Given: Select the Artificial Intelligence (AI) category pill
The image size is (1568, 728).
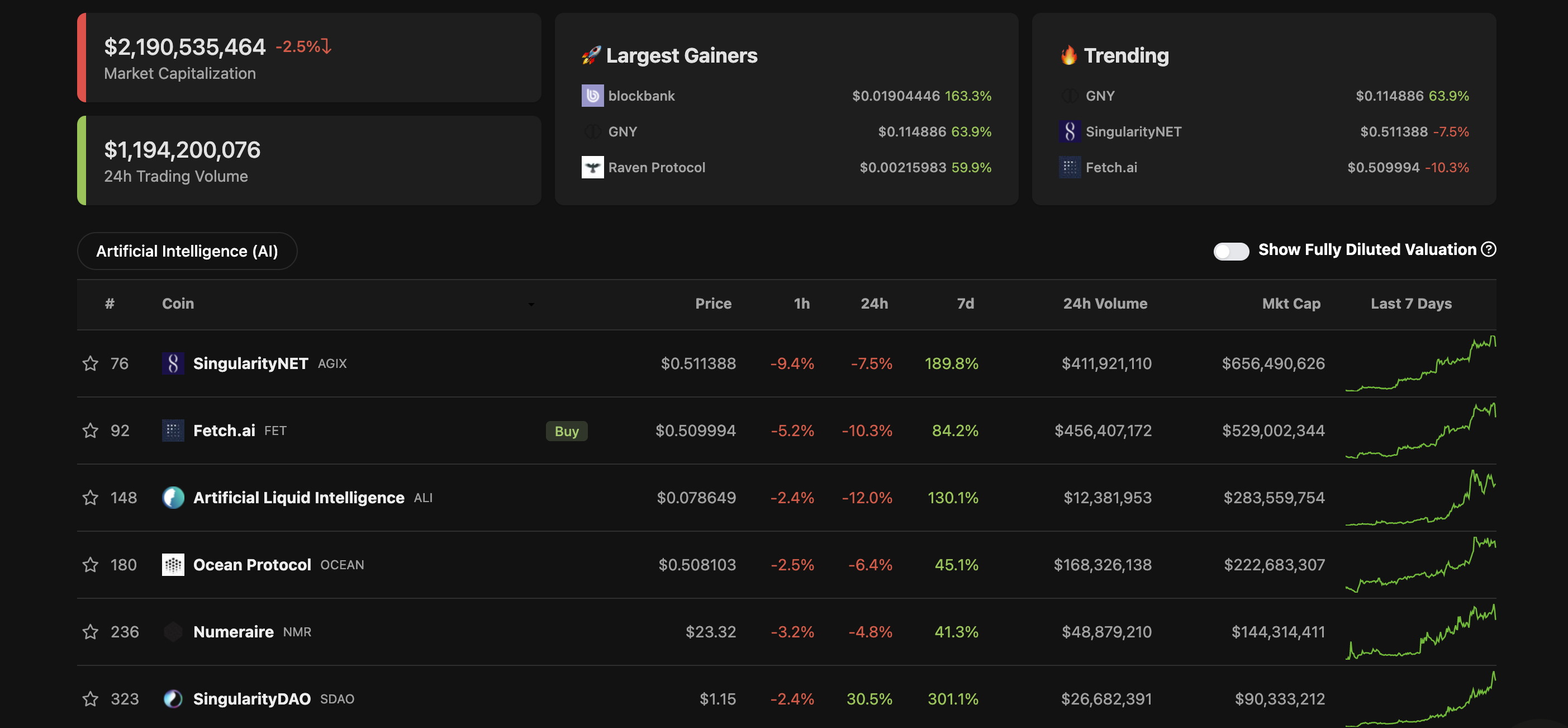Looking at the screenshot, I should (x=187, y=251).
